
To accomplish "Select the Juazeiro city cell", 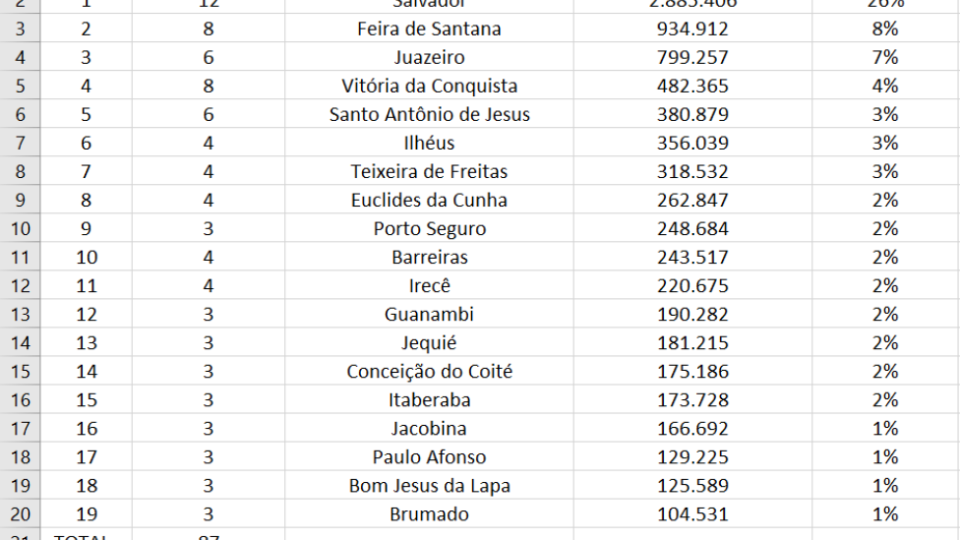I will [429, 57].
